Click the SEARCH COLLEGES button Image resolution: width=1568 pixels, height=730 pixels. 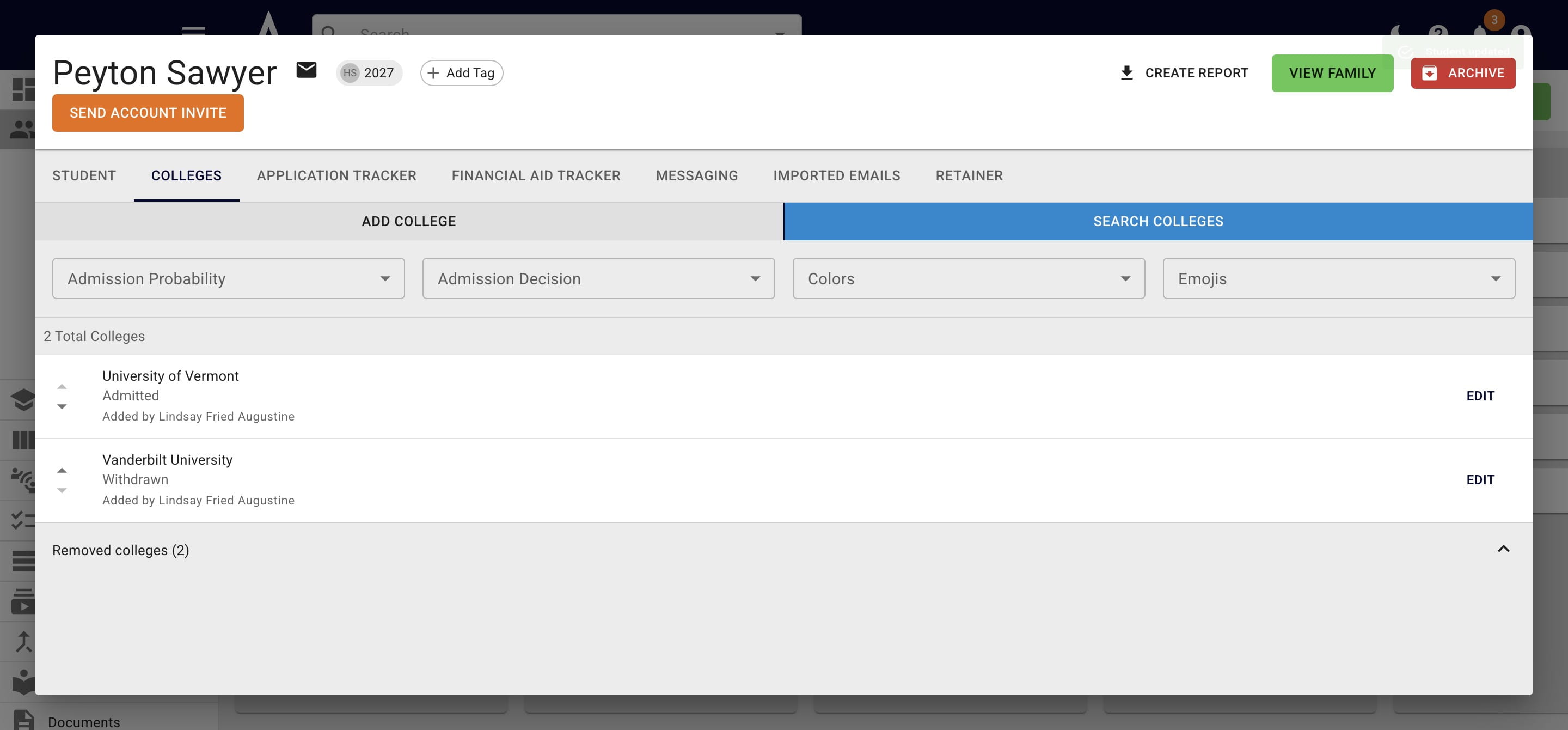[x=1159, y=221]
